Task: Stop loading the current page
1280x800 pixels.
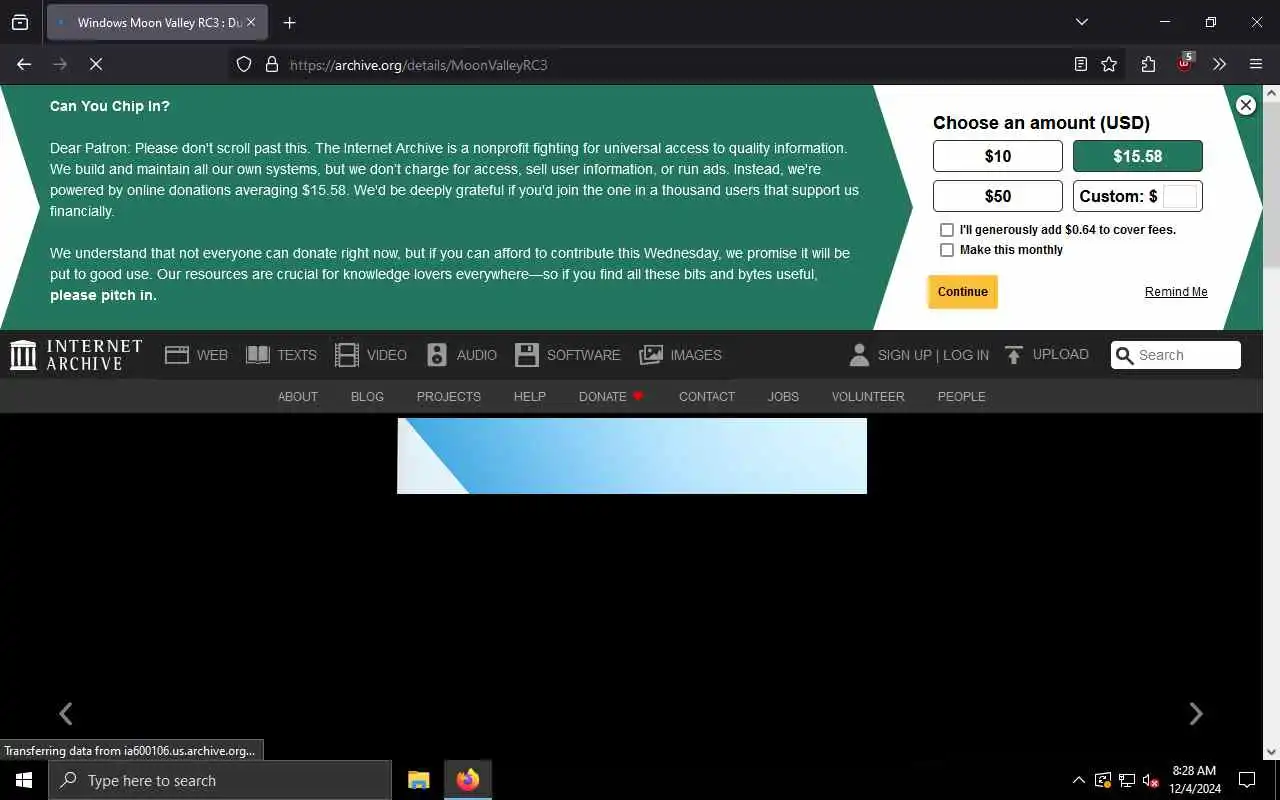Action: [x=96, y=64]
